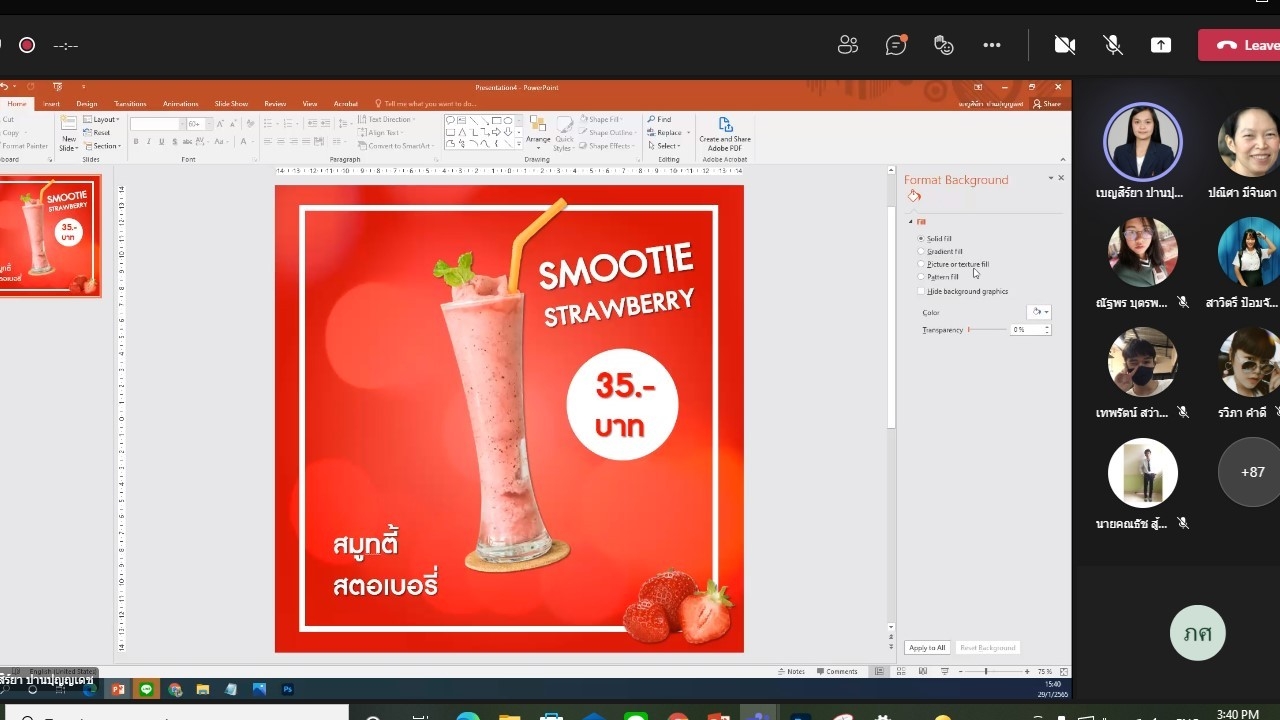This screenshot has height=720, width=1280.
Task: Click the Photoshop icon in the shared taskbar
Action: point(288,689)
